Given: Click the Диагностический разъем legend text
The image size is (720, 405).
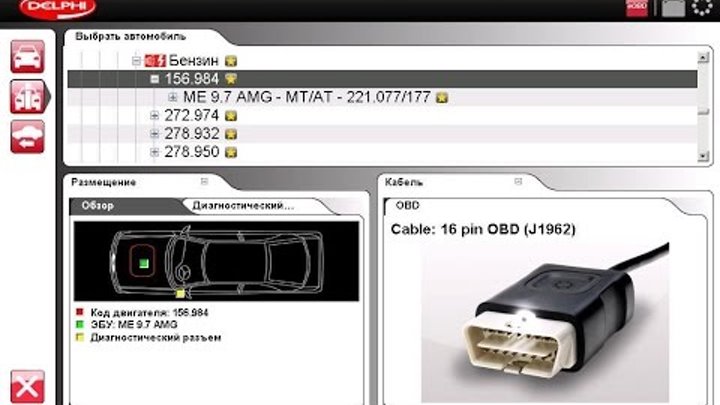Looking at the screenshot, I should (x=156, y=338).
